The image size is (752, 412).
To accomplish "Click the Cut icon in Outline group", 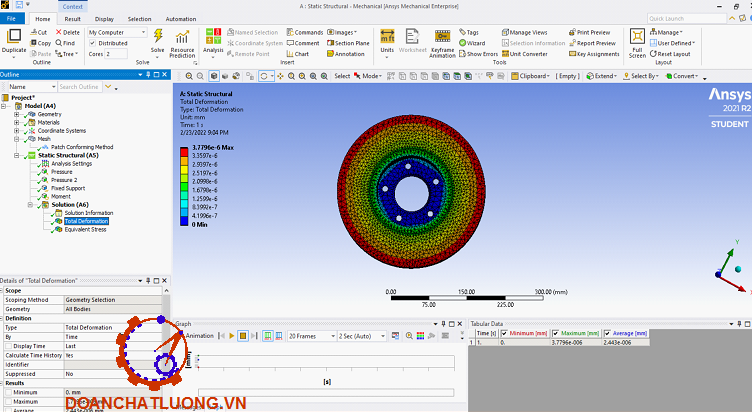I will click(34, 32).
